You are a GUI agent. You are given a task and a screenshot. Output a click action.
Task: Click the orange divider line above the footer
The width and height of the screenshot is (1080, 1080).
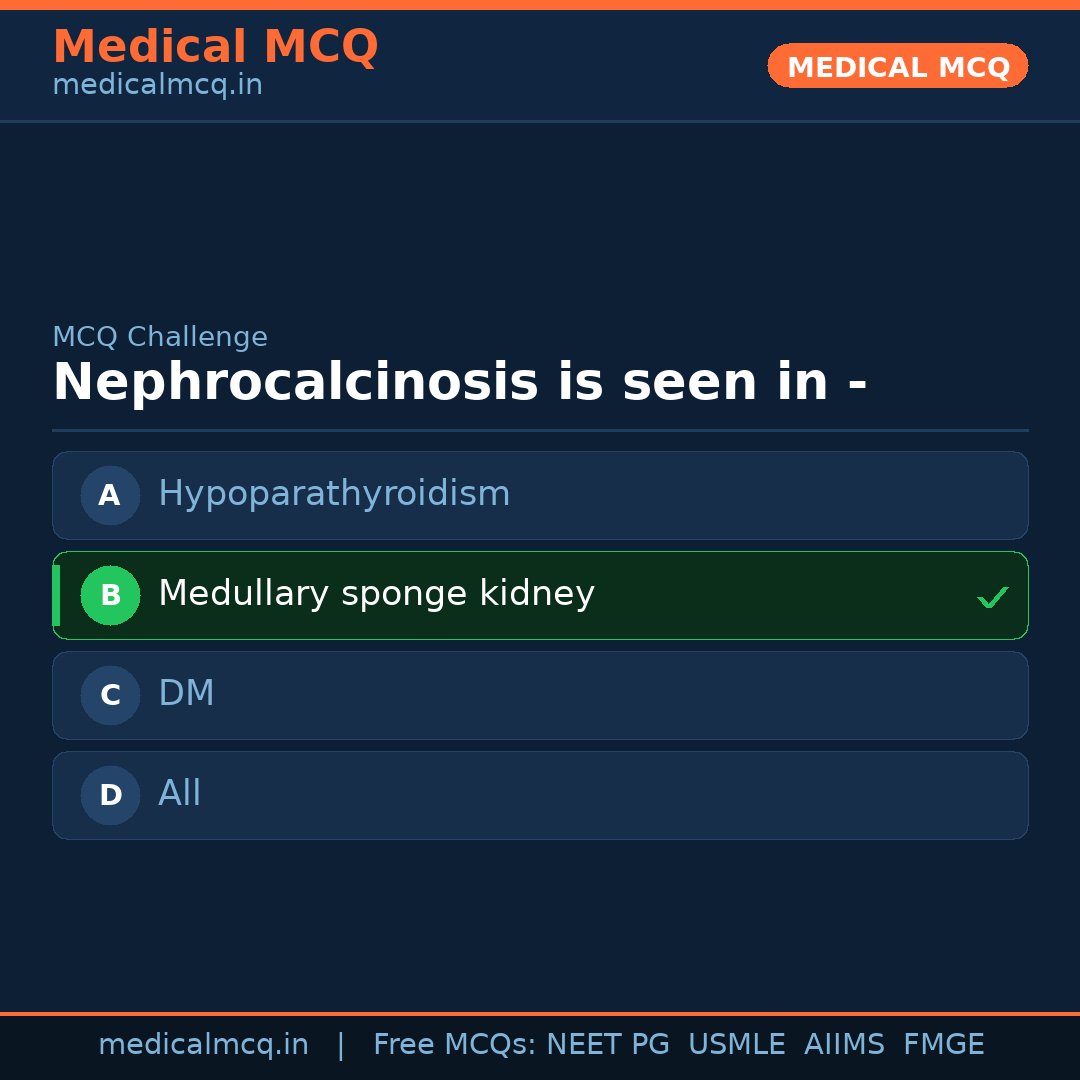[540, 1012]
